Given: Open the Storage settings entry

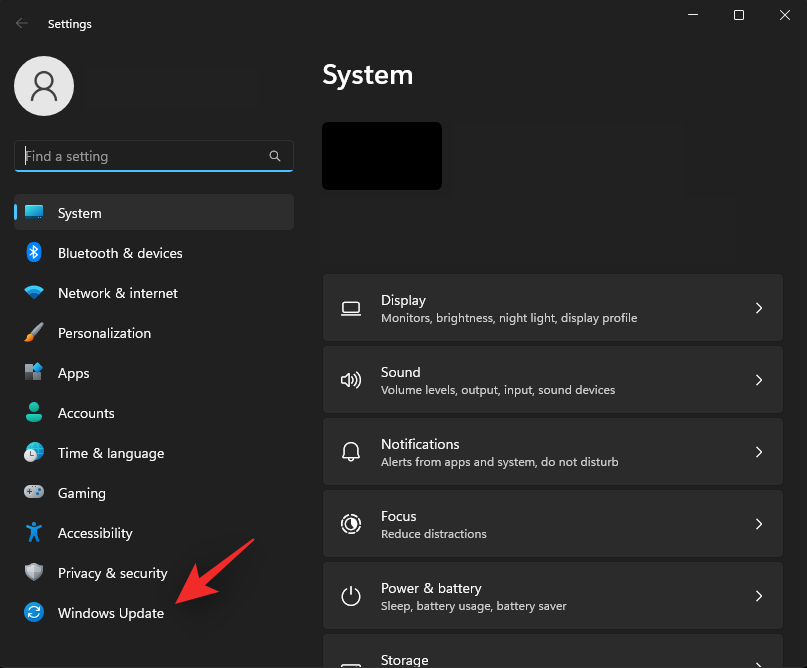Looking at the screenshot, I should click(553, 655).
